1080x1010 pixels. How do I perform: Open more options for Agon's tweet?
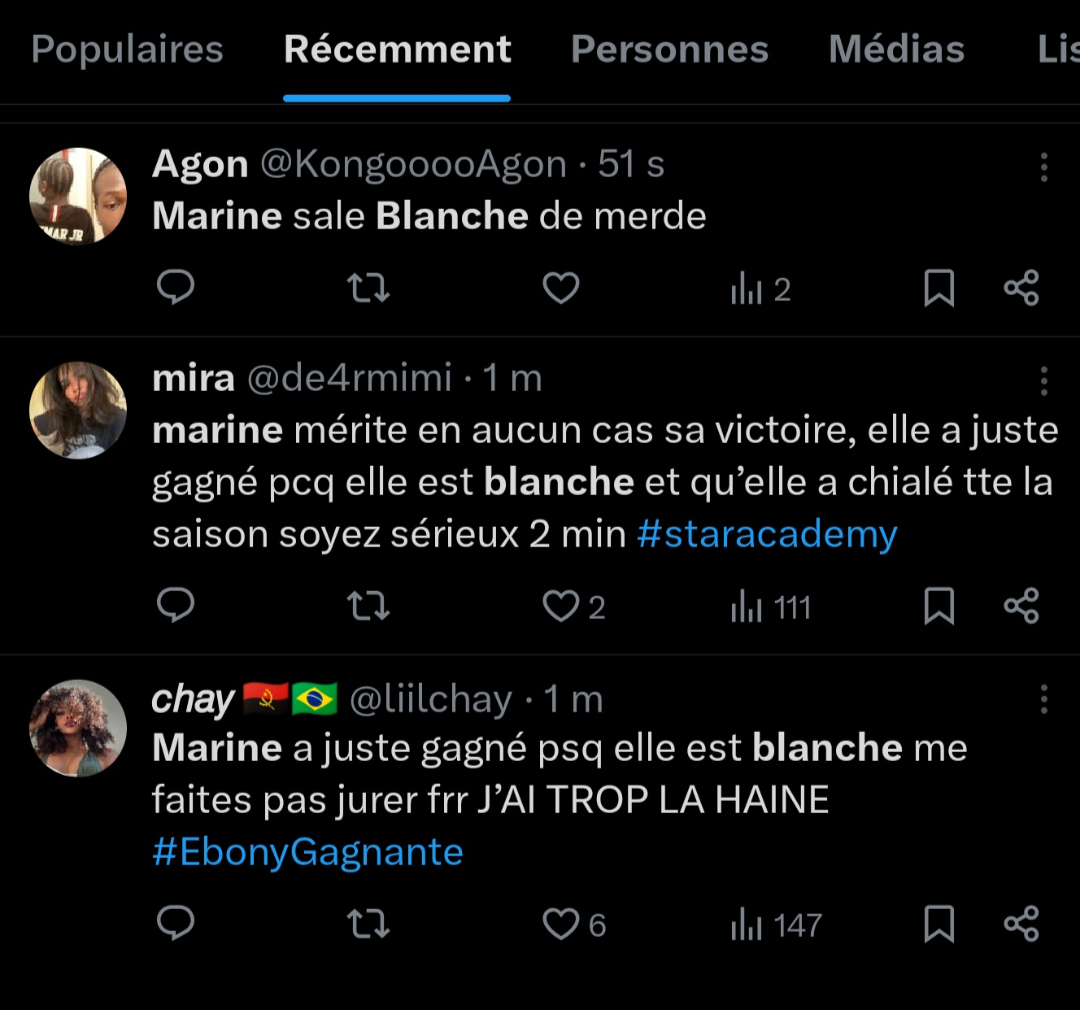click(1043, 167)
